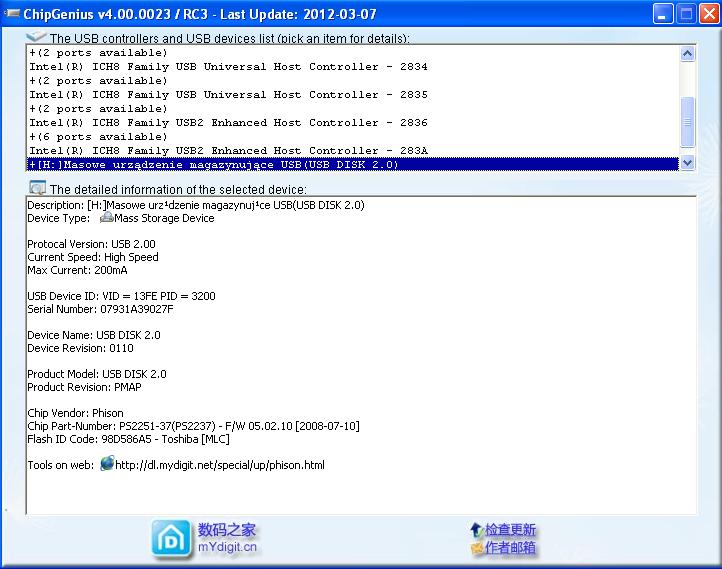Click the 'Chip Vendor: Phison' line
Screen dimensions: 722x569
(x=76, y=413)
